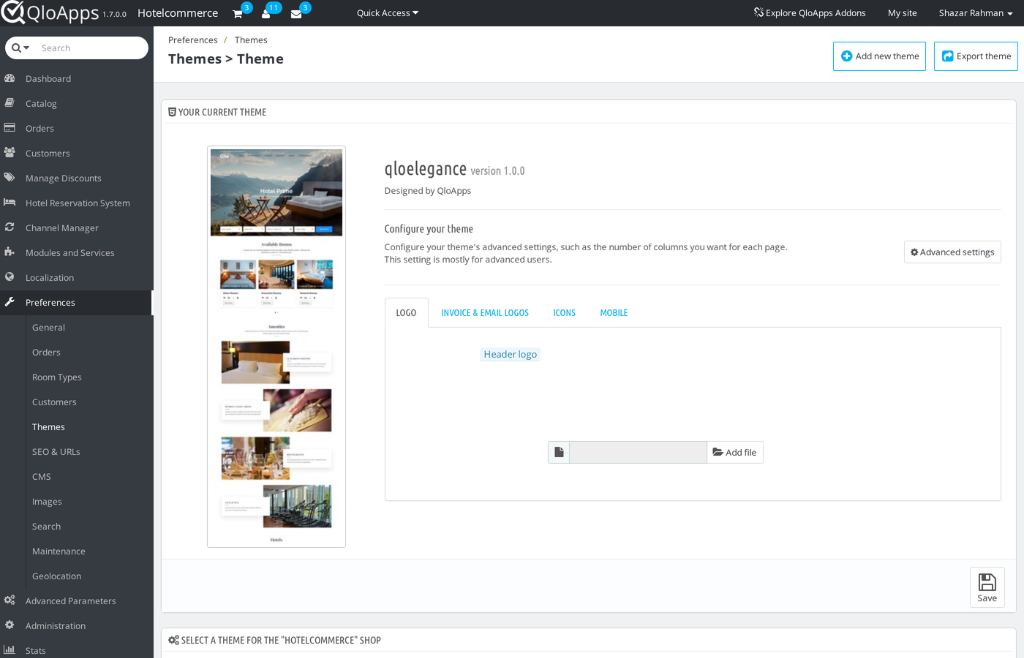Open Advanced settings for the theme
Image resolution: width=1024 pixels, height=658 pixels.
[952, 252]
